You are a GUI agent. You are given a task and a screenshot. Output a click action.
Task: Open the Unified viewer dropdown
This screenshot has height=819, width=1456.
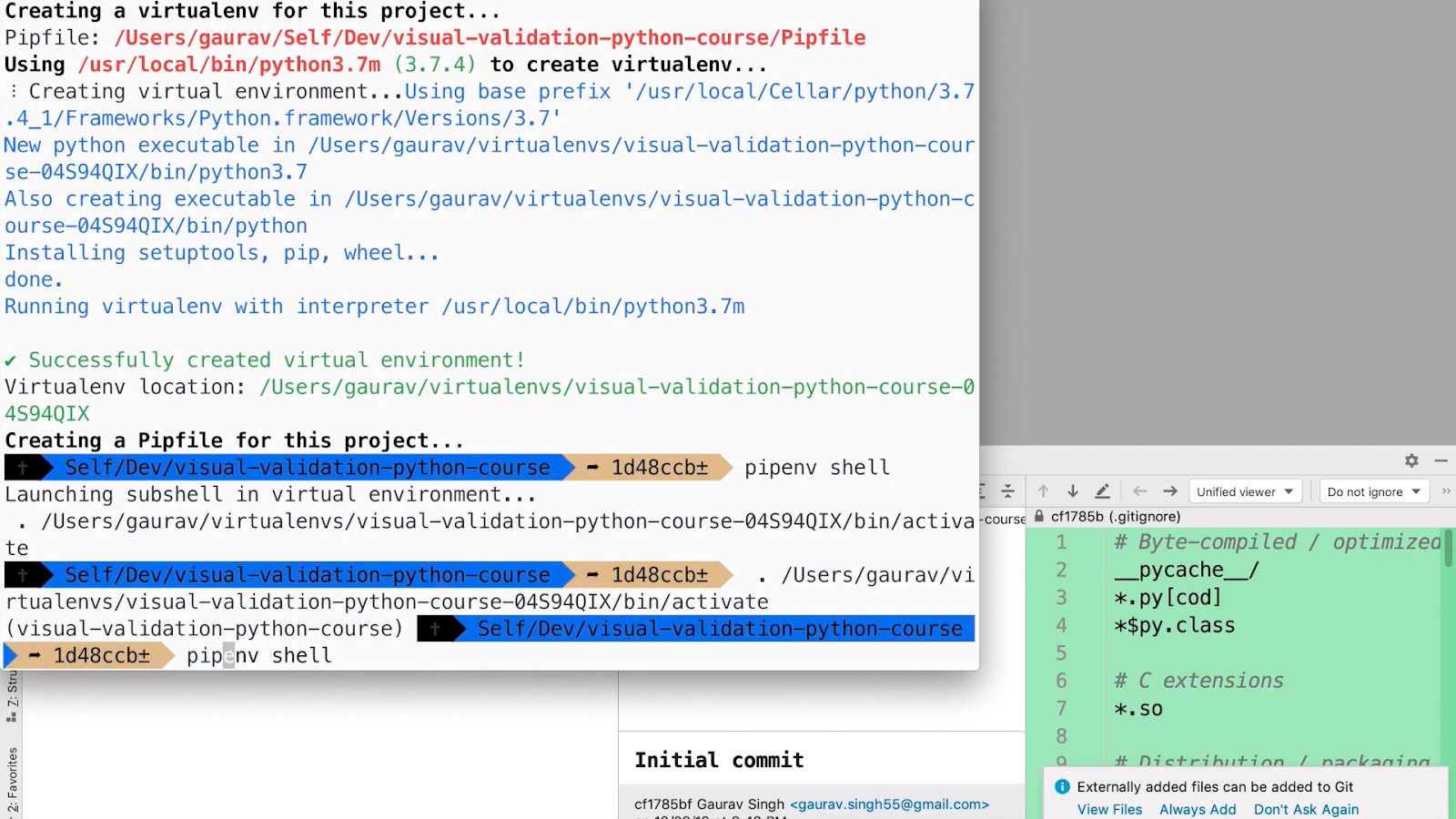[1244, 491]
